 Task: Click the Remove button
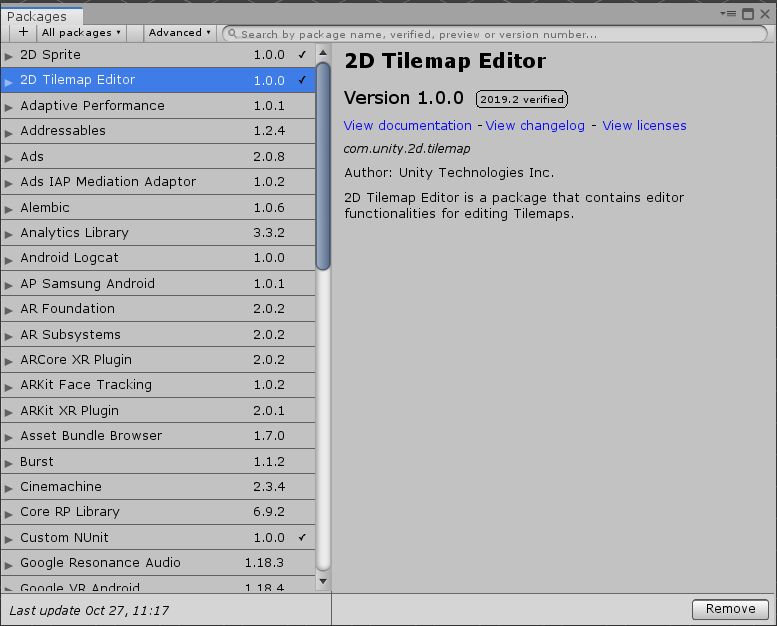730,609
